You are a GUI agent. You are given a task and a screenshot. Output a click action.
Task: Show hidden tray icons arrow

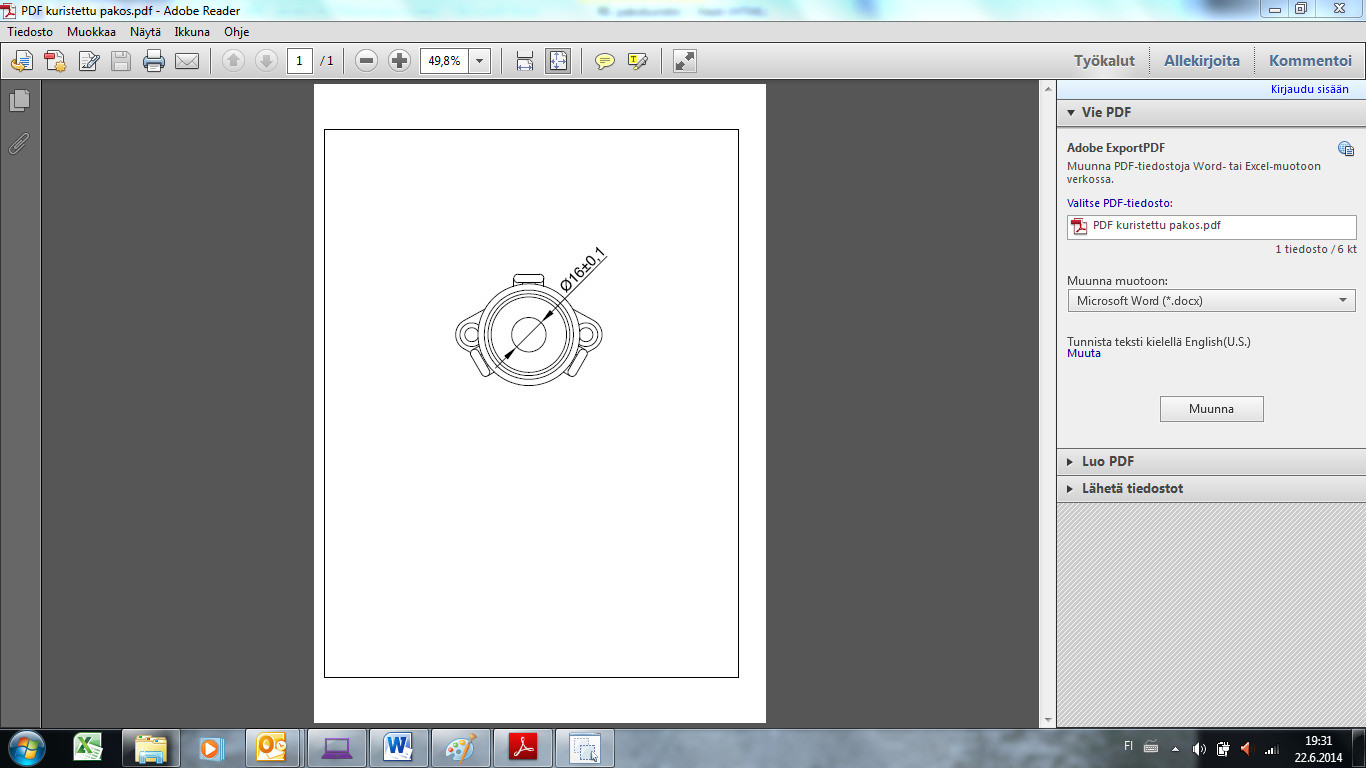point(1176,748)
